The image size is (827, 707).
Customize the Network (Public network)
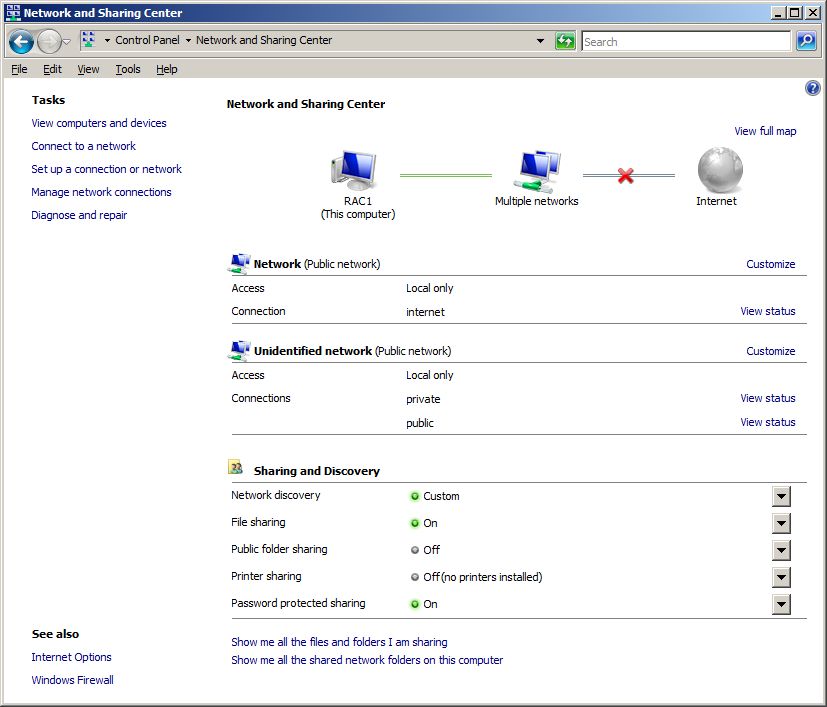771,264
